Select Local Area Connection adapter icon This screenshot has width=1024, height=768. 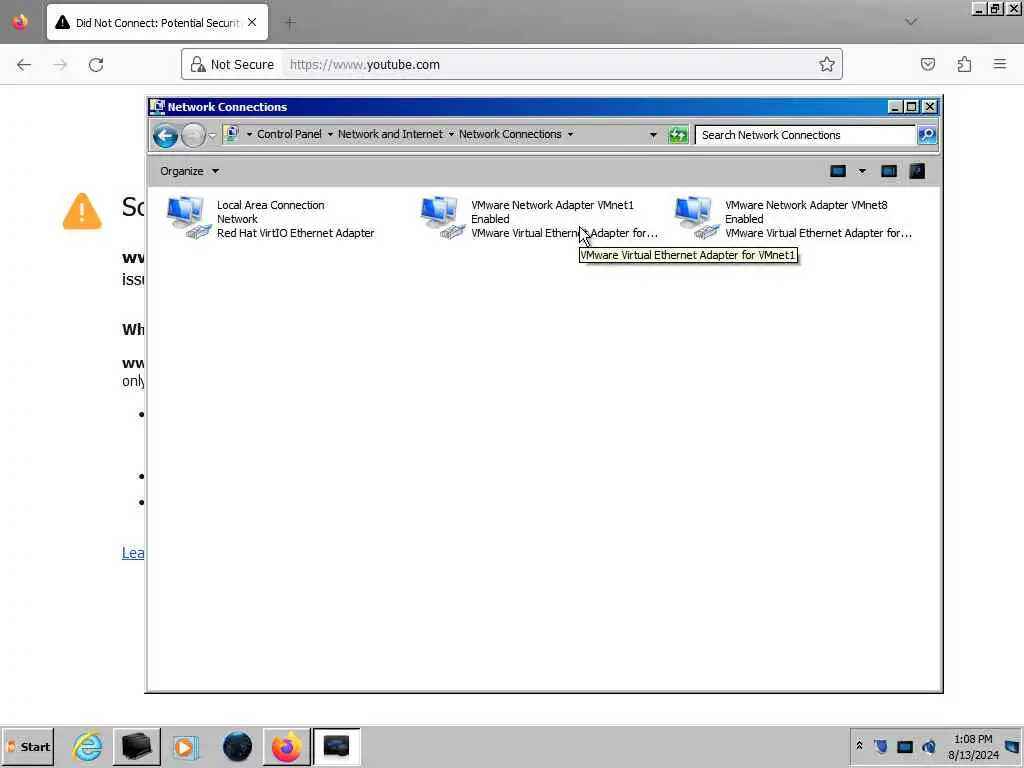point(188,217)
